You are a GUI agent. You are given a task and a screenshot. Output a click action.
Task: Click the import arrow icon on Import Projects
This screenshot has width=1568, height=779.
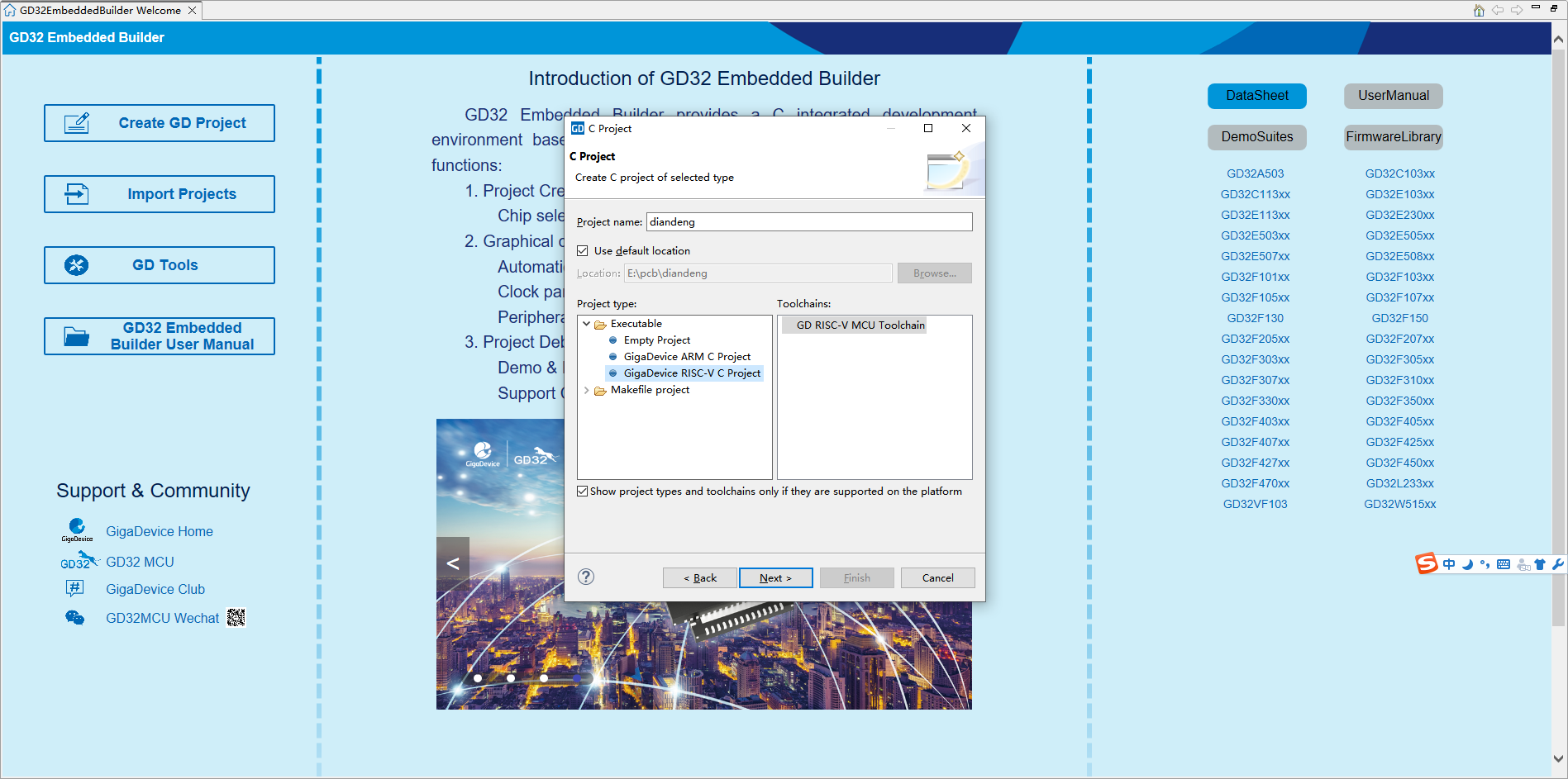[x=77, y=194]
